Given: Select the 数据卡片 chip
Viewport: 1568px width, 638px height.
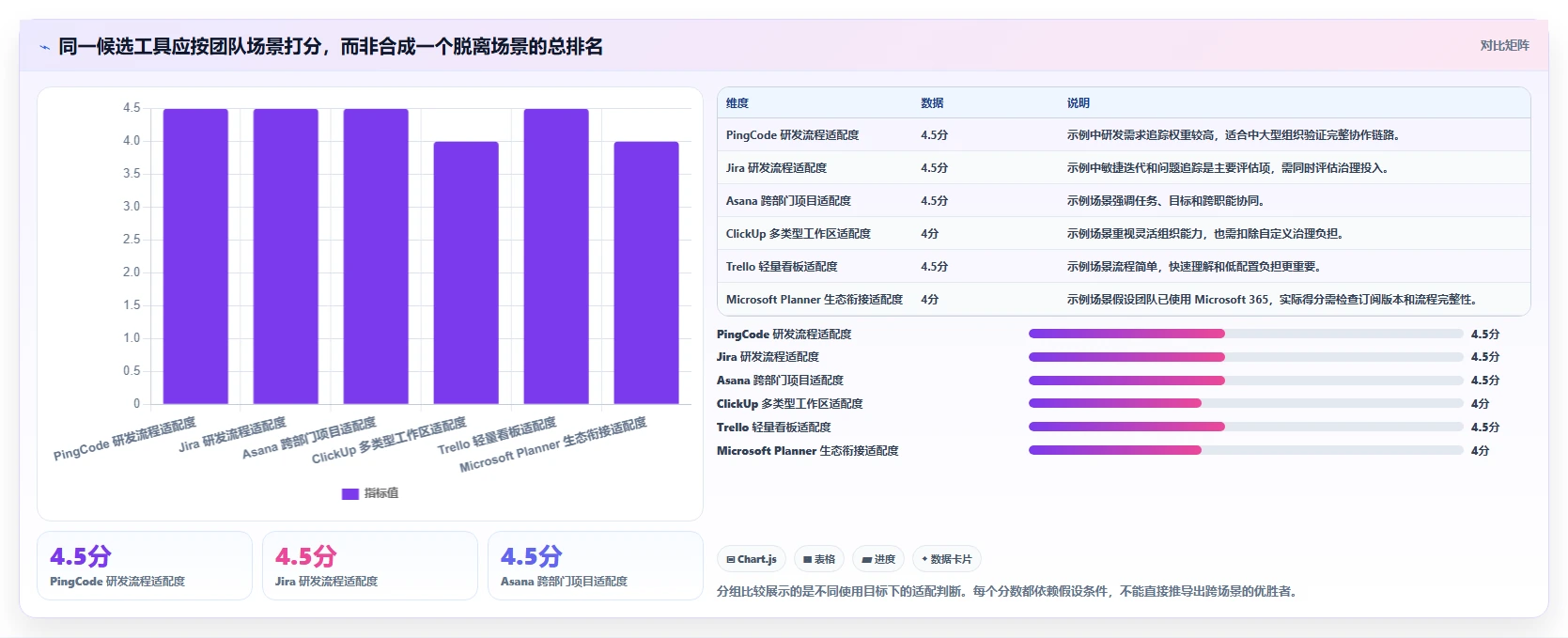Looking at the screenshot, I should point(947,559).
